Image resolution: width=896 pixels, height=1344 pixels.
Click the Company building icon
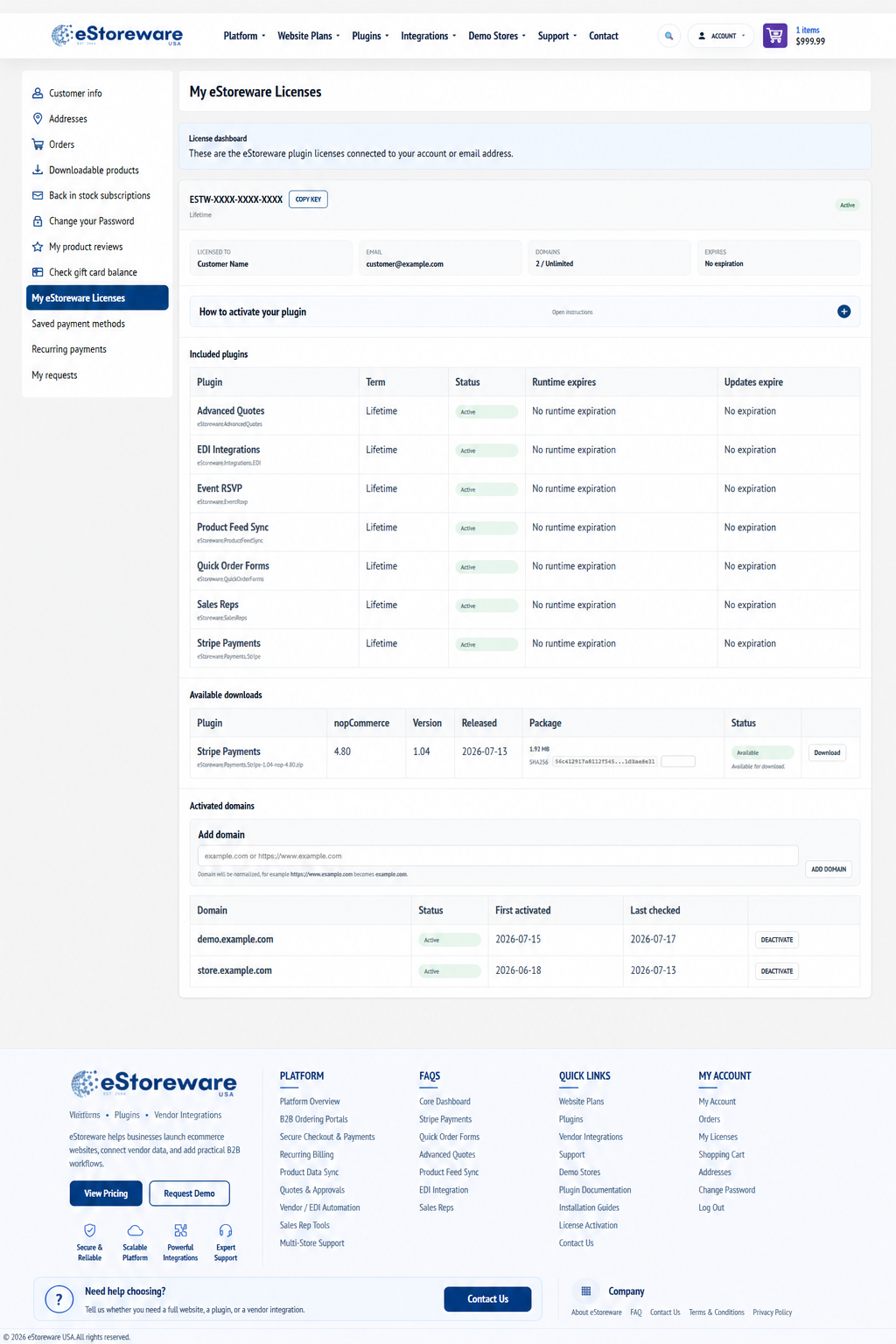click(586, 1291)
